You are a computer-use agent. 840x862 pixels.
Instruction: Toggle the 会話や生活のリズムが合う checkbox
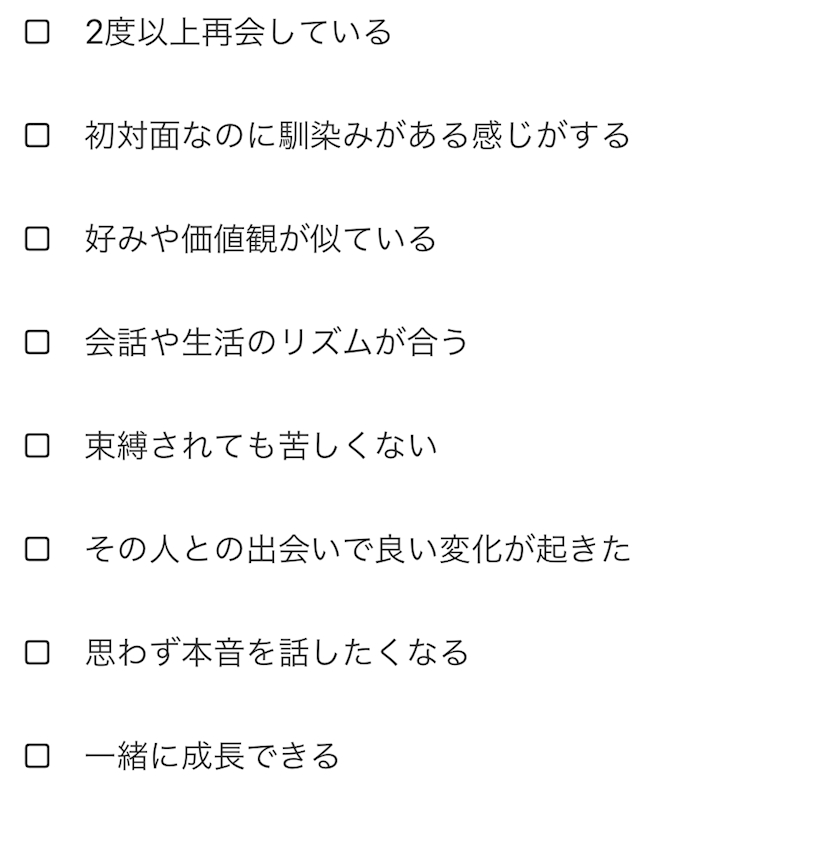coord(37,343)
